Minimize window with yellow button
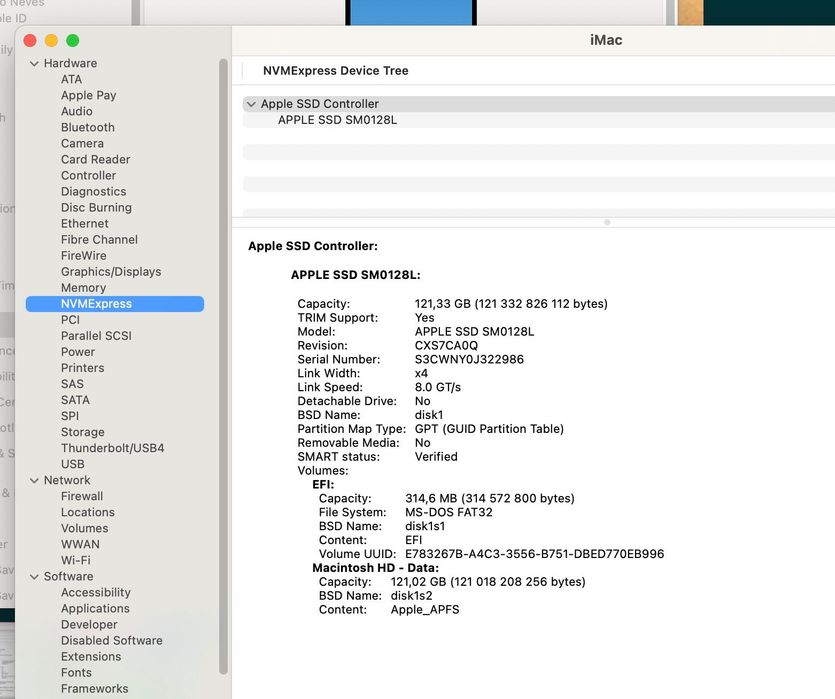The height and width of the screenshot is (699, 835). click(x=52, y=40)
